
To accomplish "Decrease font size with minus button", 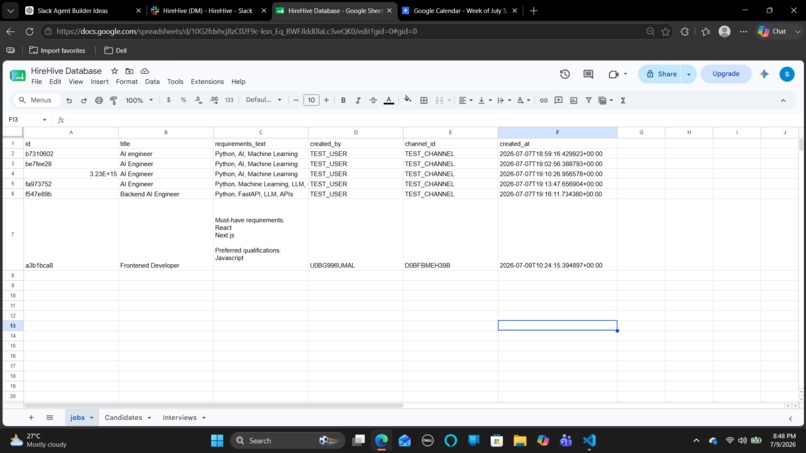I will click(296, 100).
